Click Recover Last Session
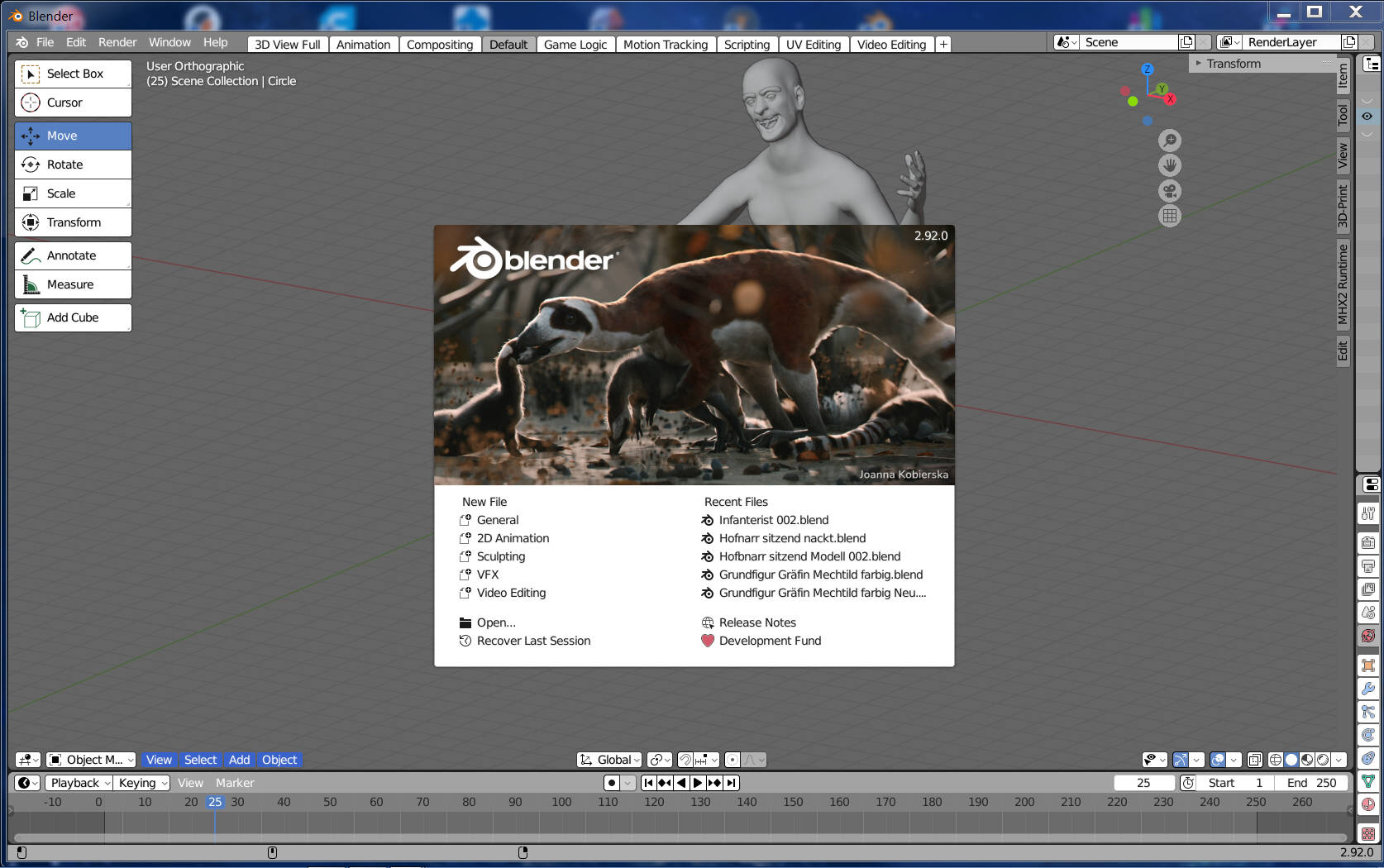The width and height of the screenshot is (1384, 868). click(x=533, y=641)
